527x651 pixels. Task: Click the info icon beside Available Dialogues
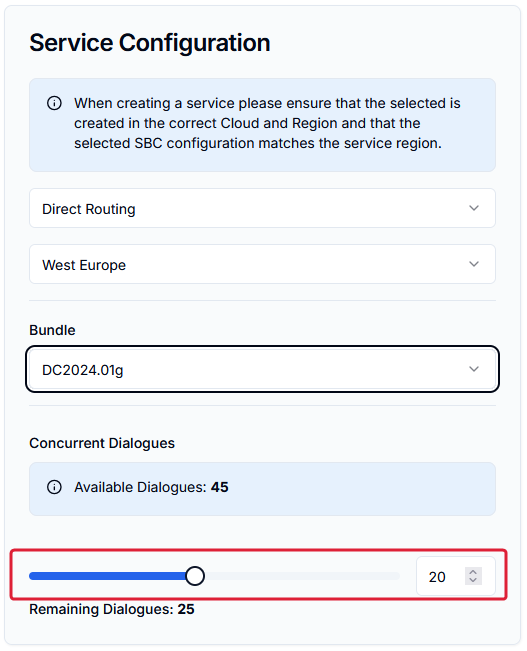54,487
